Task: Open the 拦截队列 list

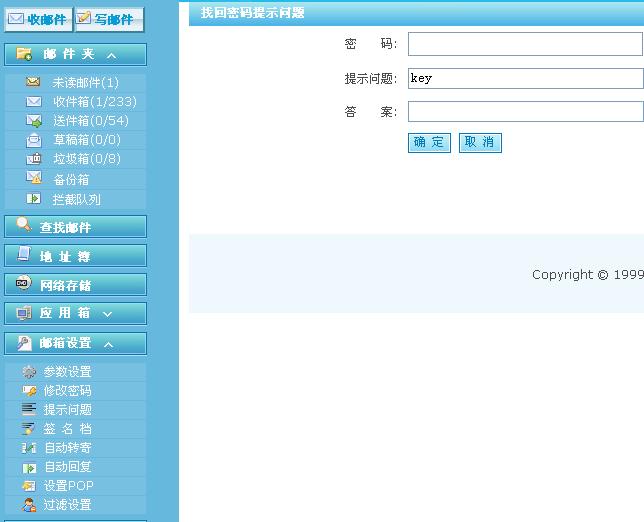Action: [76, 200]
